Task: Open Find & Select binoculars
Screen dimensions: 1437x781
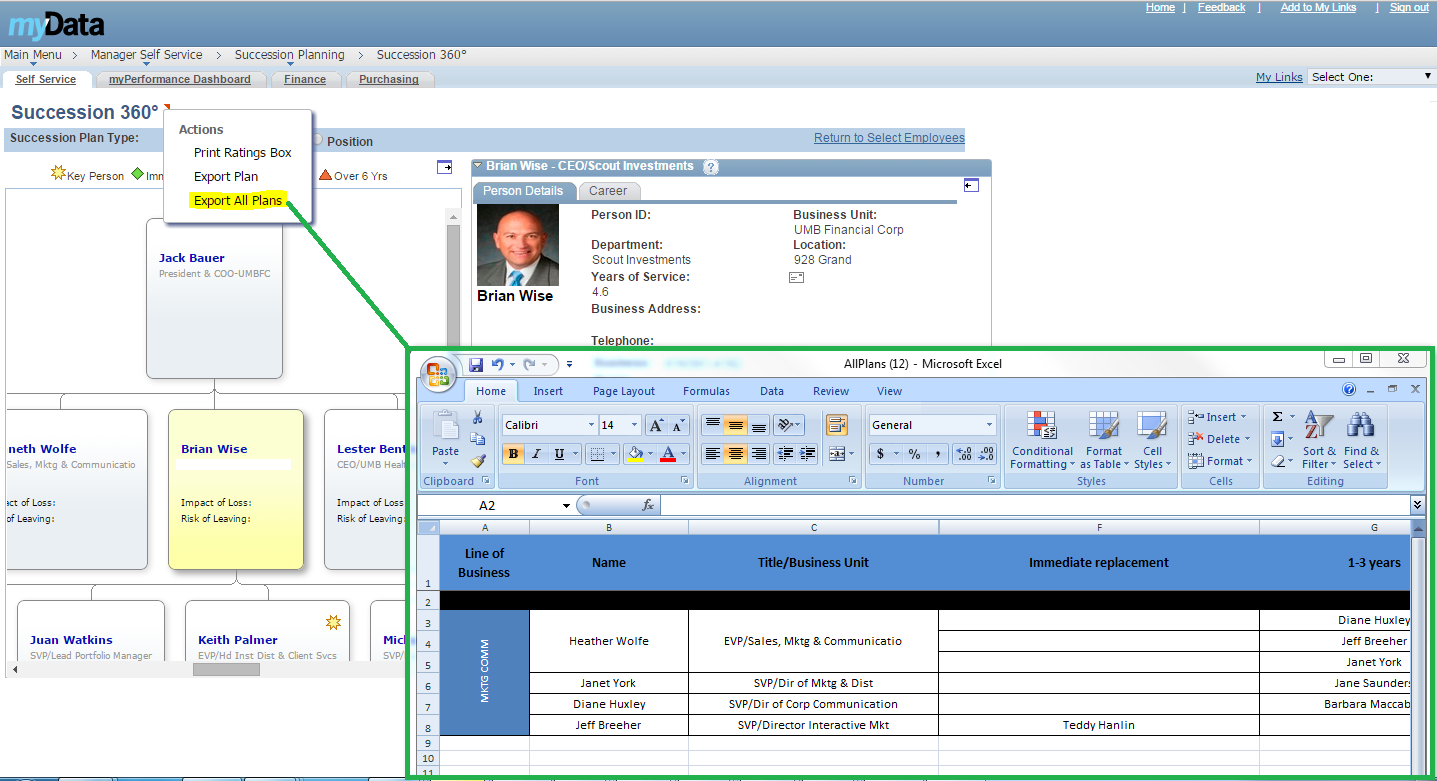Action: tap(1361, 440)
